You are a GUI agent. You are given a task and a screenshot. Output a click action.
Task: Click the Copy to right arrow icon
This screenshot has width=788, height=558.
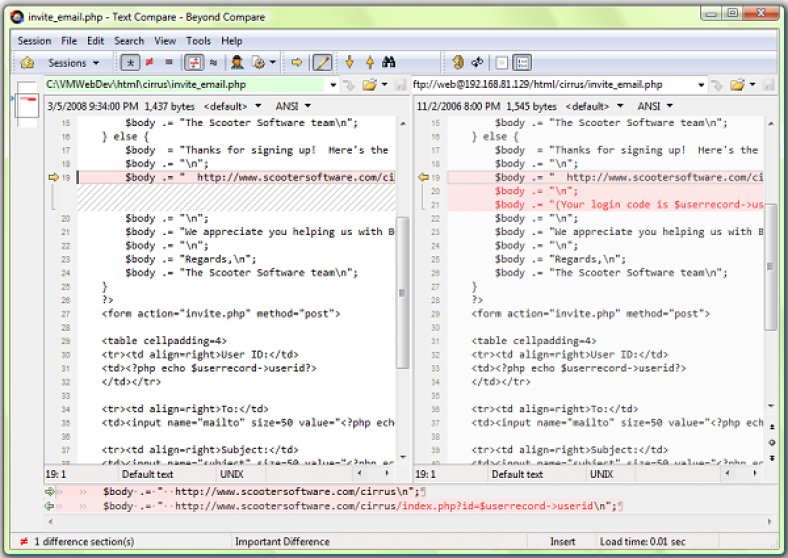297,63
